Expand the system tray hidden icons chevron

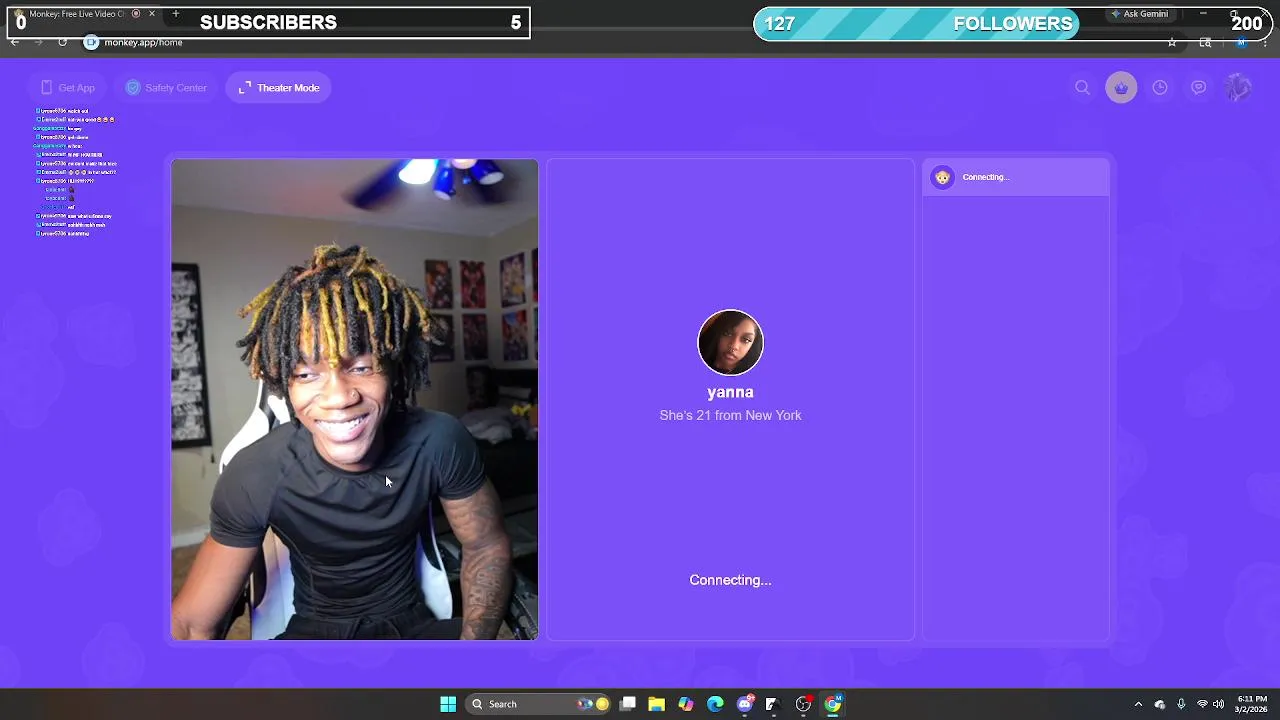[1138, 704]
